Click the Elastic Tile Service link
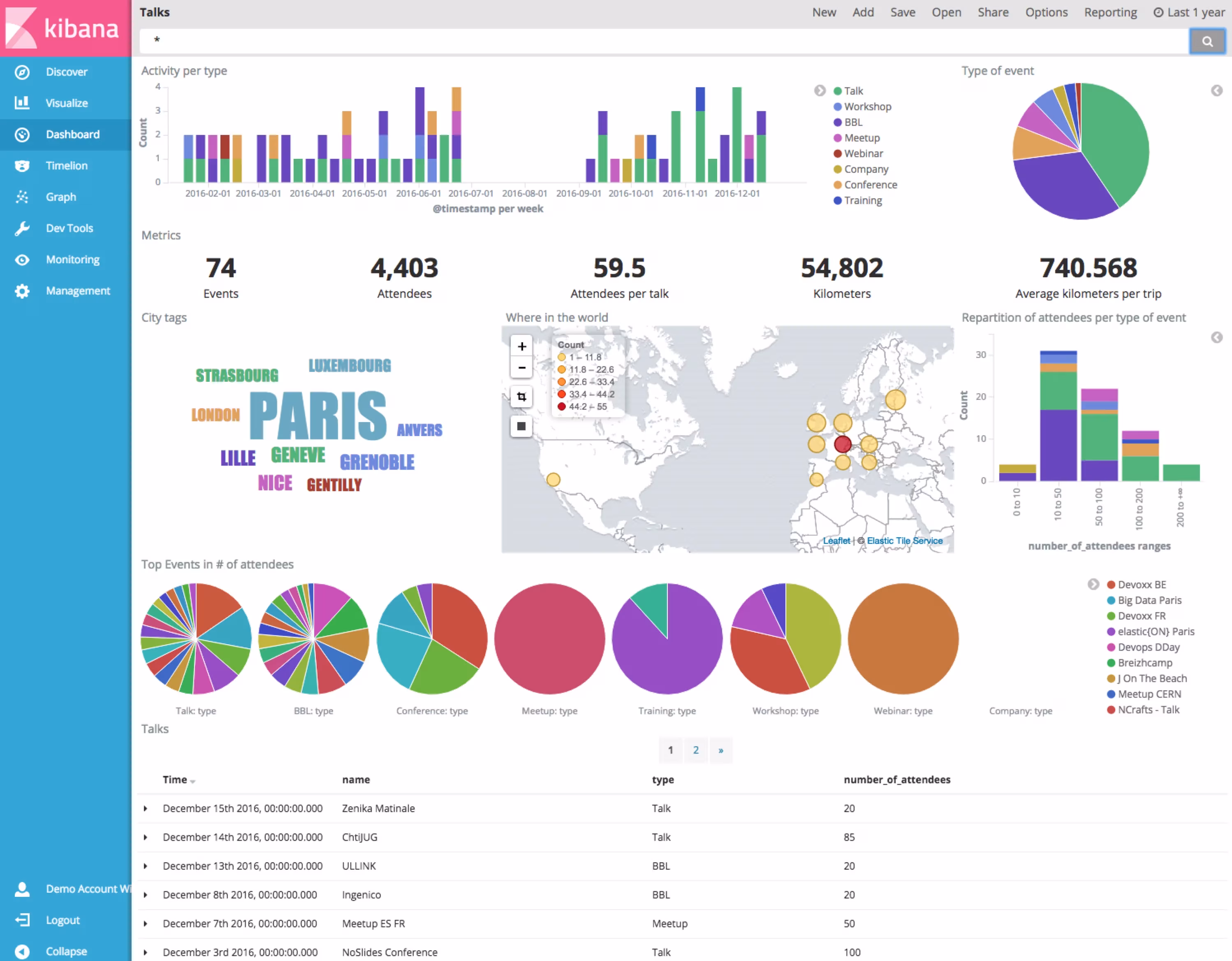Screen dimensions: 1232x961 pos(904,540)
